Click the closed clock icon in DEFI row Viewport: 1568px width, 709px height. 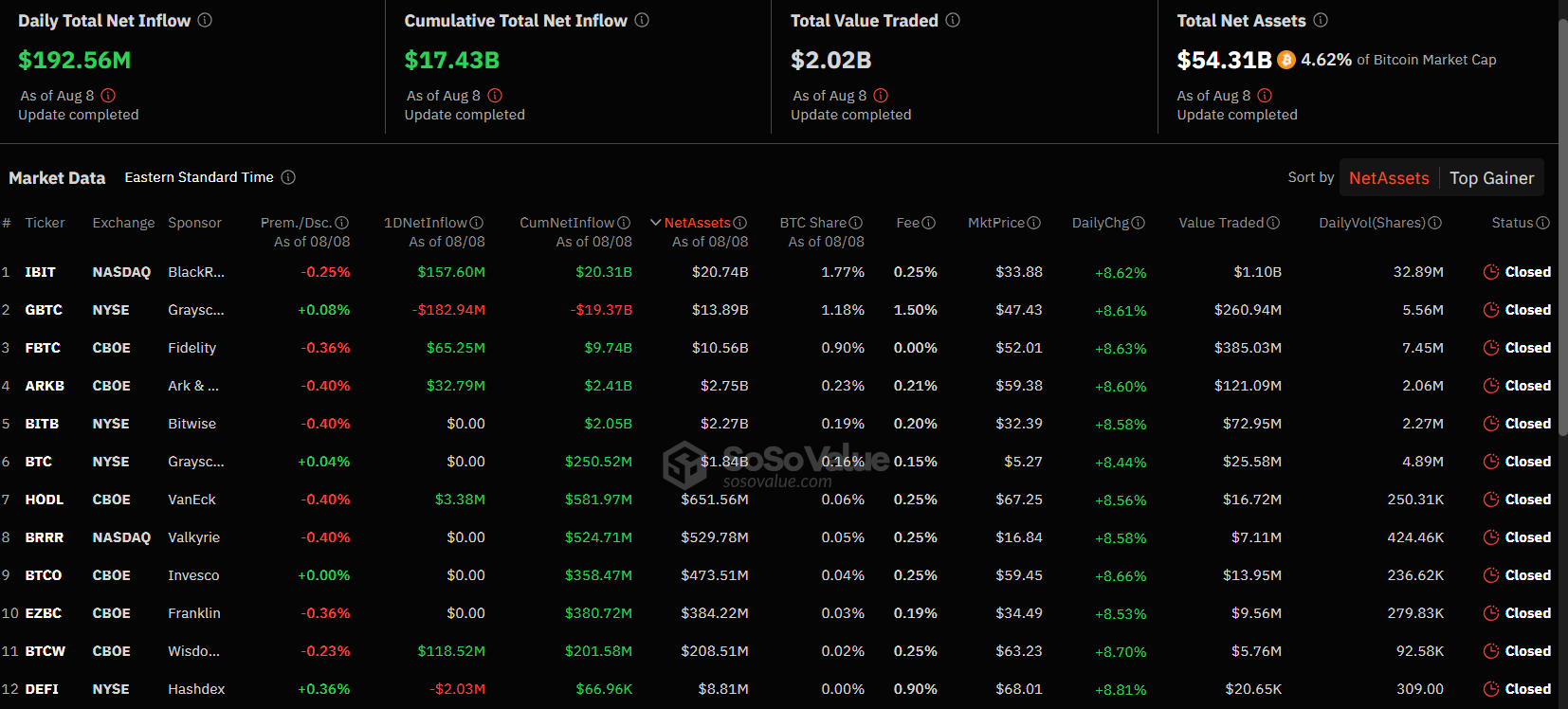click(1491, 689)
